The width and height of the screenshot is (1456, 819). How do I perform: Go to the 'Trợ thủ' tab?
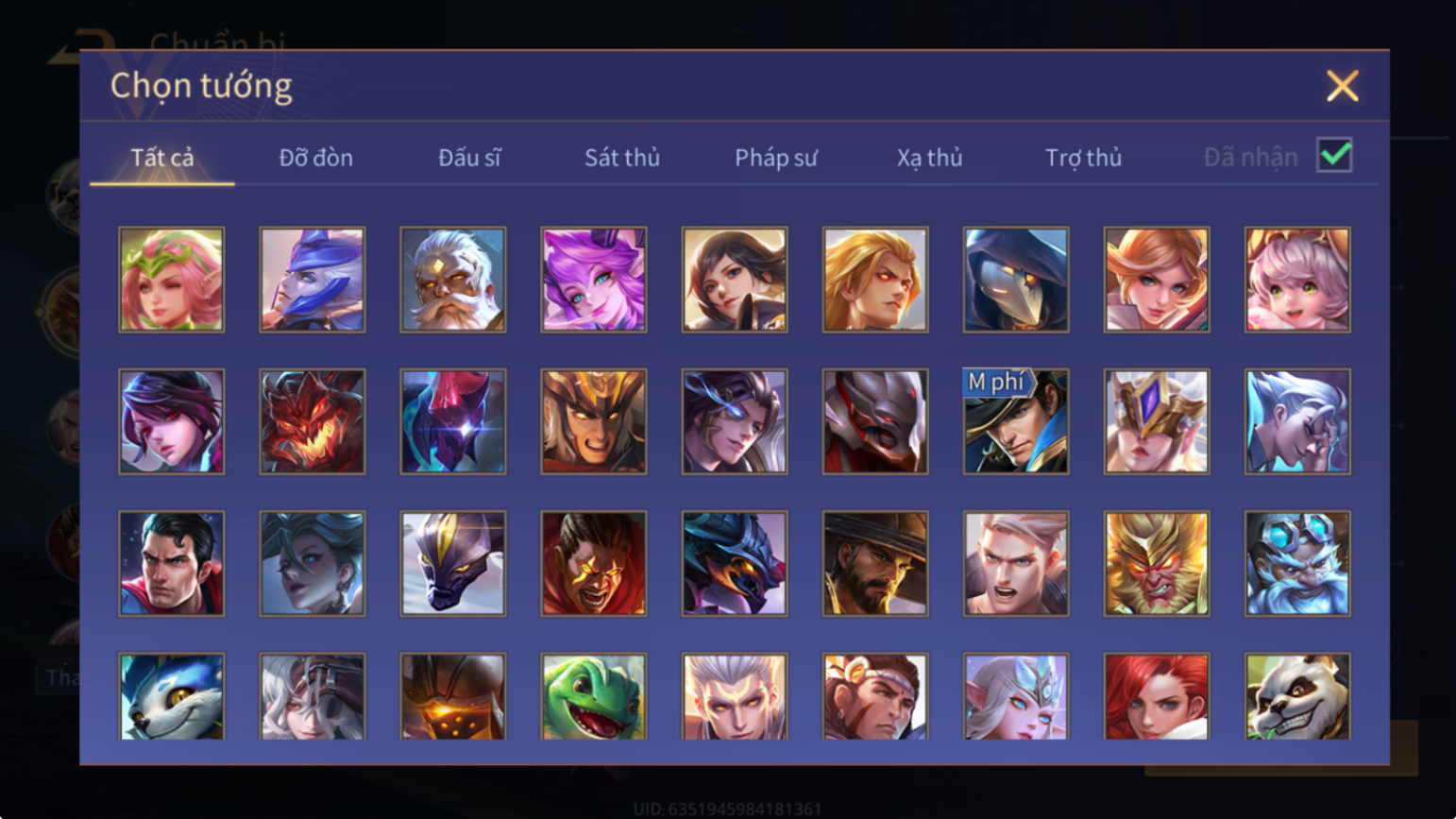1084,158
